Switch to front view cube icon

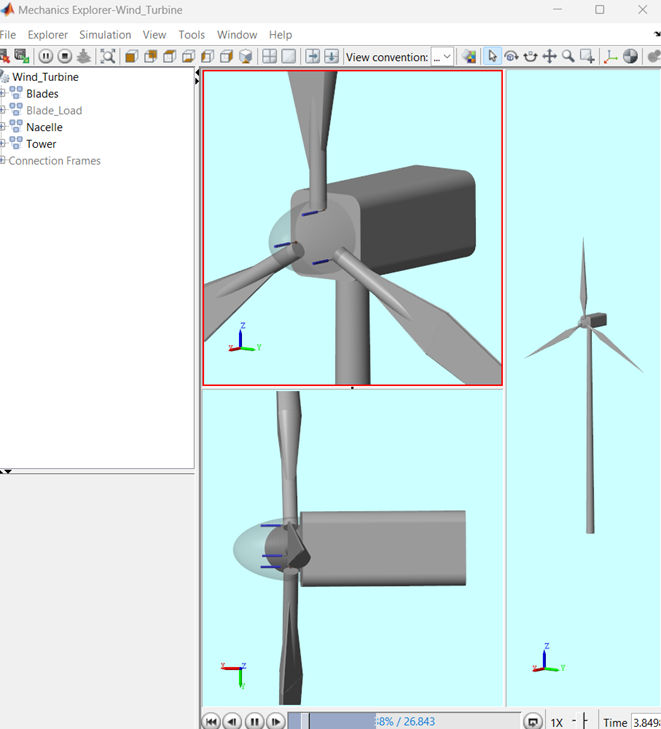click(132, 57)
